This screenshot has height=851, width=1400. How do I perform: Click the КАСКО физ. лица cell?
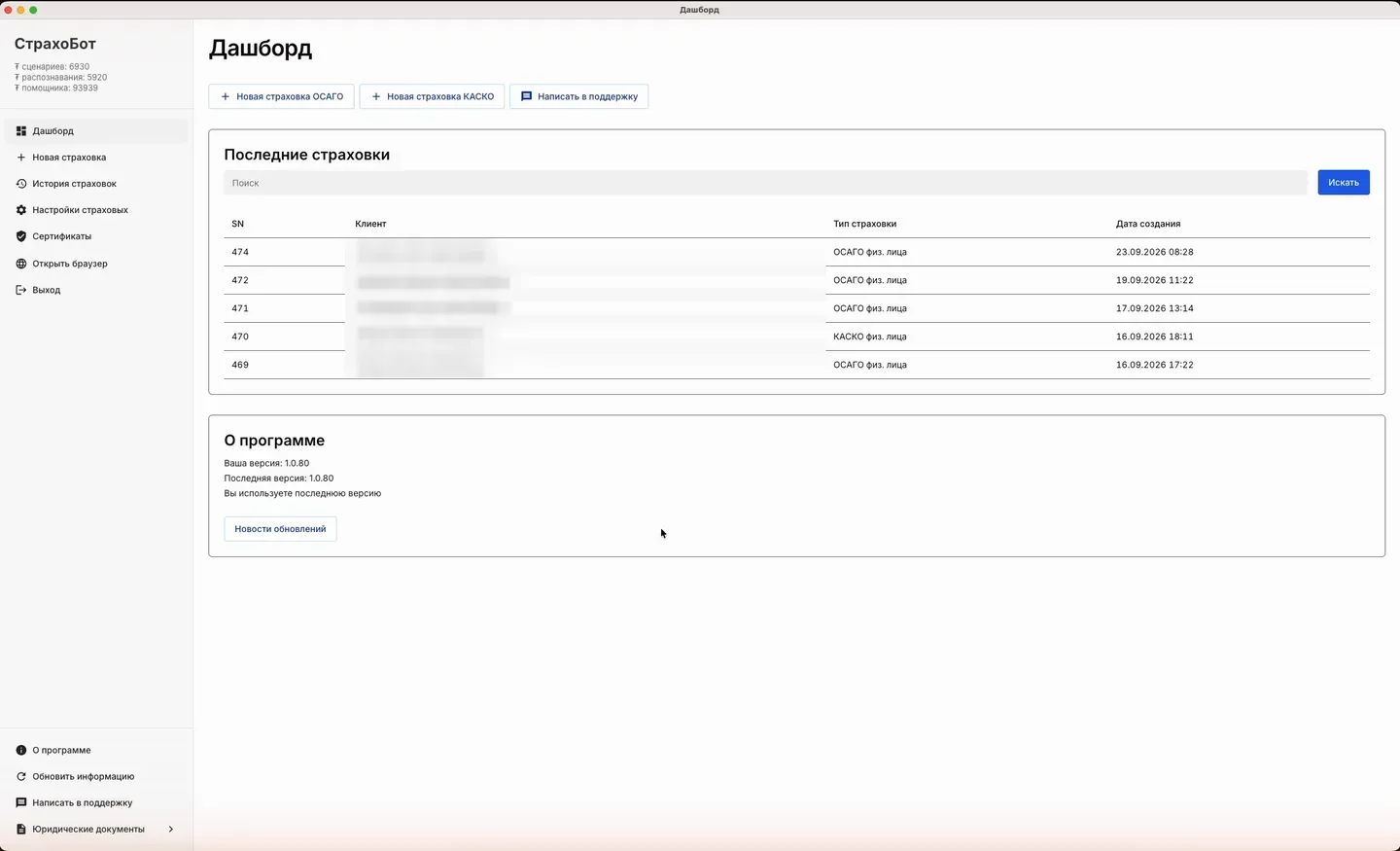click(870, 337)
